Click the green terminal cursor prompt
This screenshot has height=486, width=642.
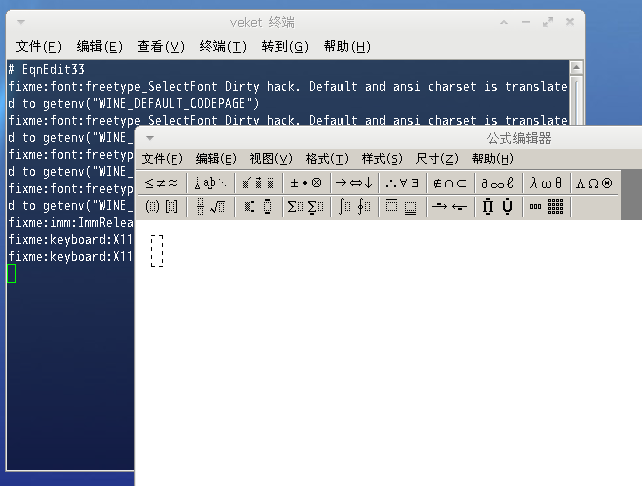(11, 274)
